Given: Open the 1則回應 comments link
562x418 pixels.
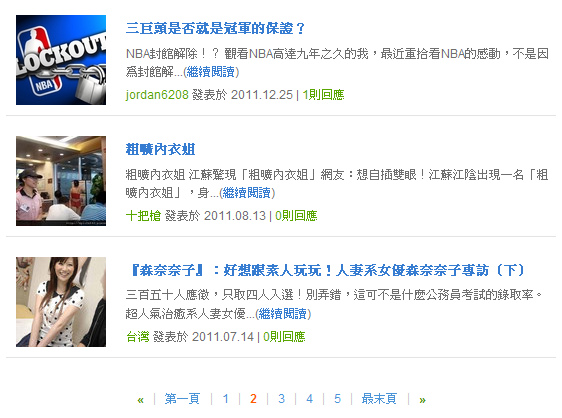Looking at the screenshot, I should 323,95.
